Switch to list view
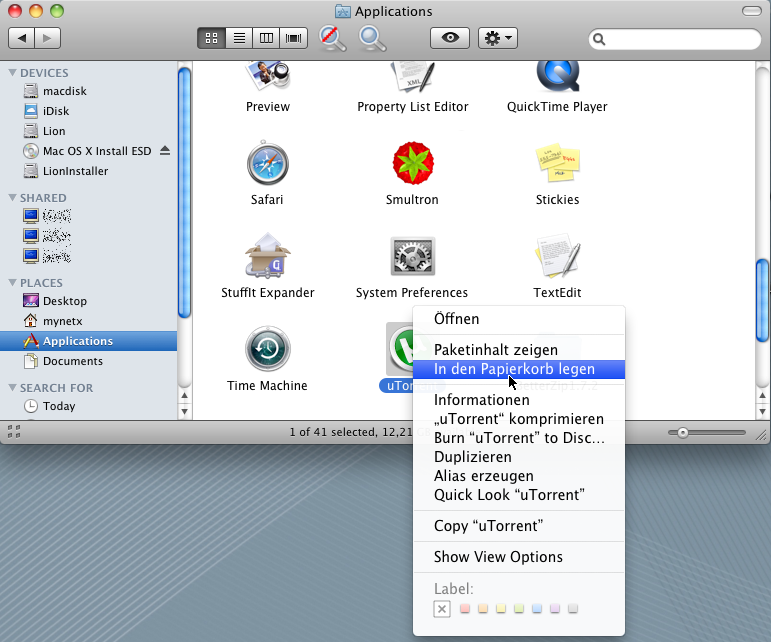The image size is (771, 642). pos(239,38)
